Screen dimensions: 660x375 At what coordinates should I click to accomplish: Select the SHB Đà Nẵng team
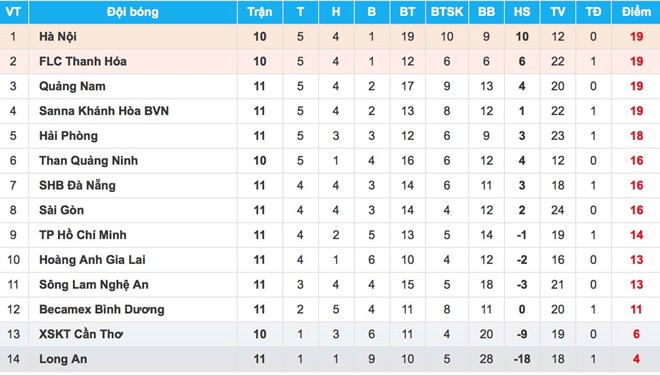77,186
